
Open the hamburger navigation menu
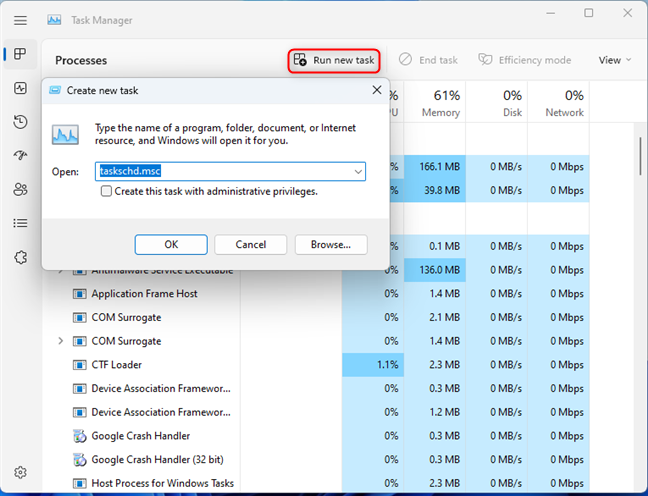20,20
